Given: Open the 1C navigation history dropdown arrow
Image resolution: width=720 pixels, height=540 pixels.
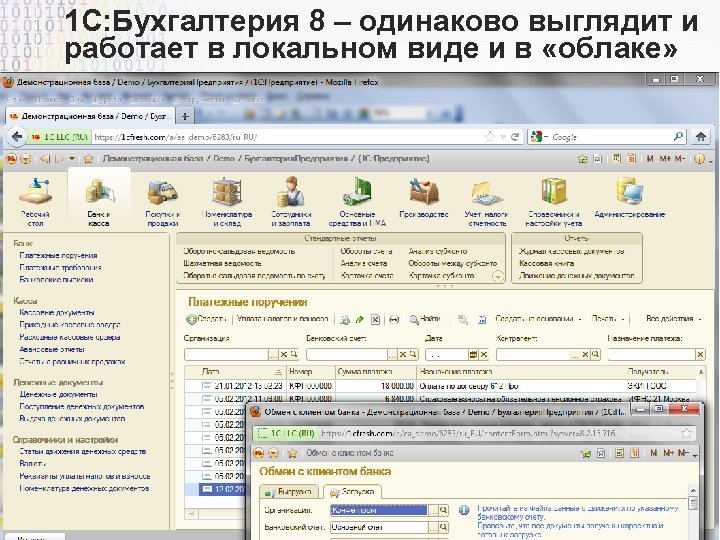Looking at the screenshot, I should click(x=72, y=159).
